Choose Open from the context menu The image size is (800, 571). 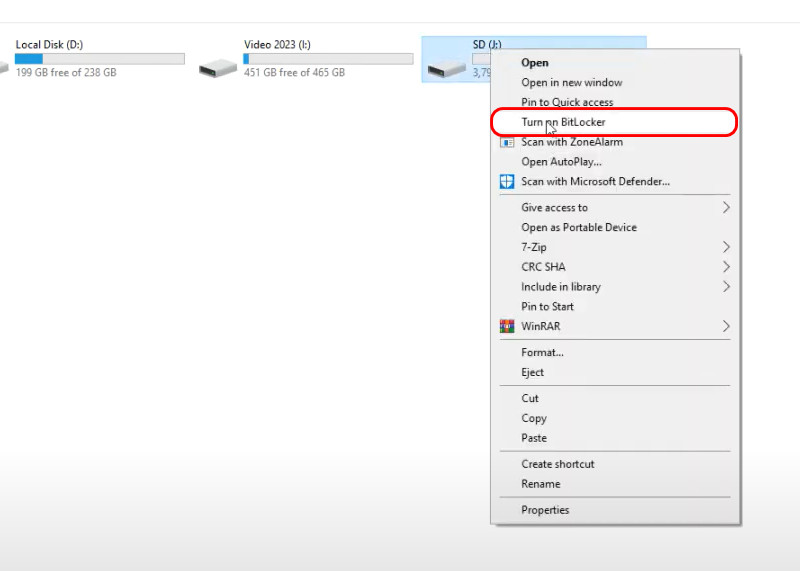click(x=615, y=63)
